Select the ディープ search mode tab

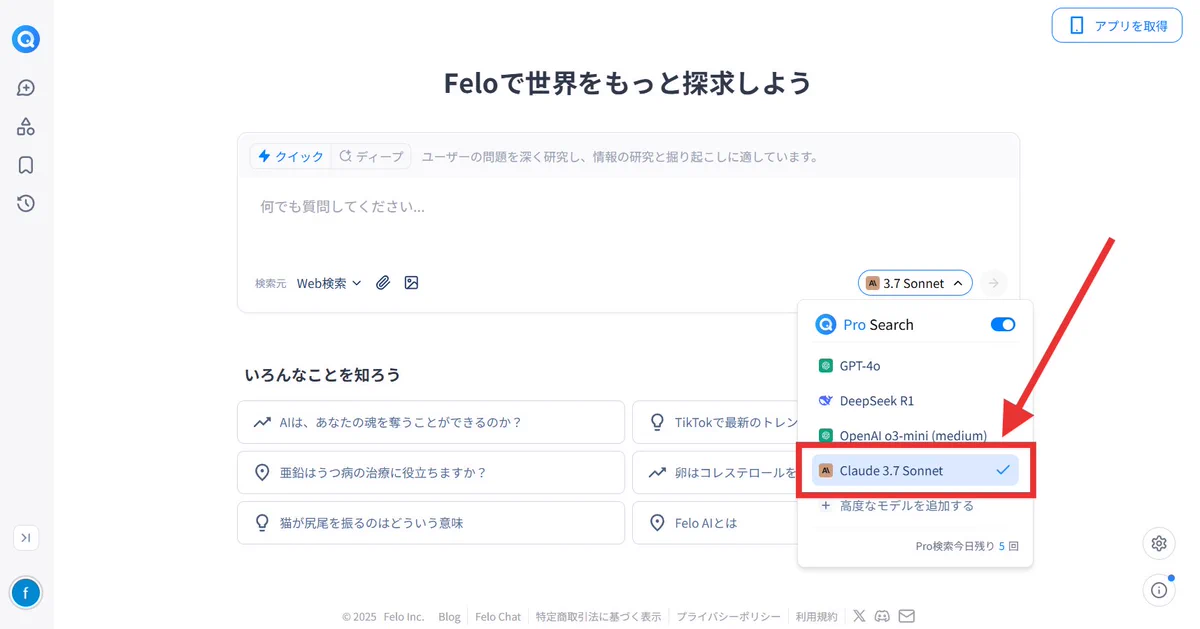pyautogui.click(x=371, y=156)
